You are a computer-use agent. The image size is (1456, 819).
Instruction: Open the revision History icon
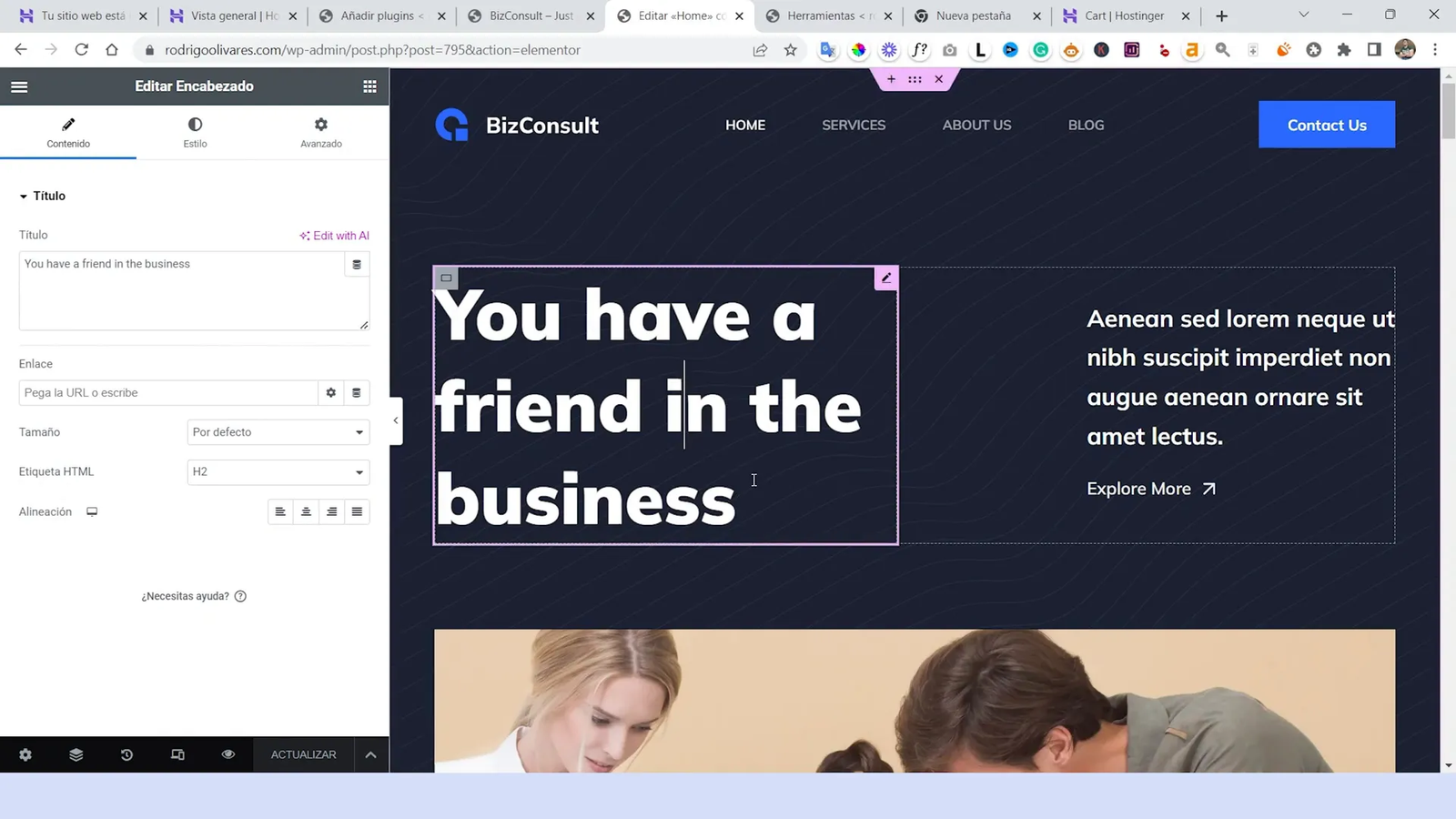pos(126,754)
